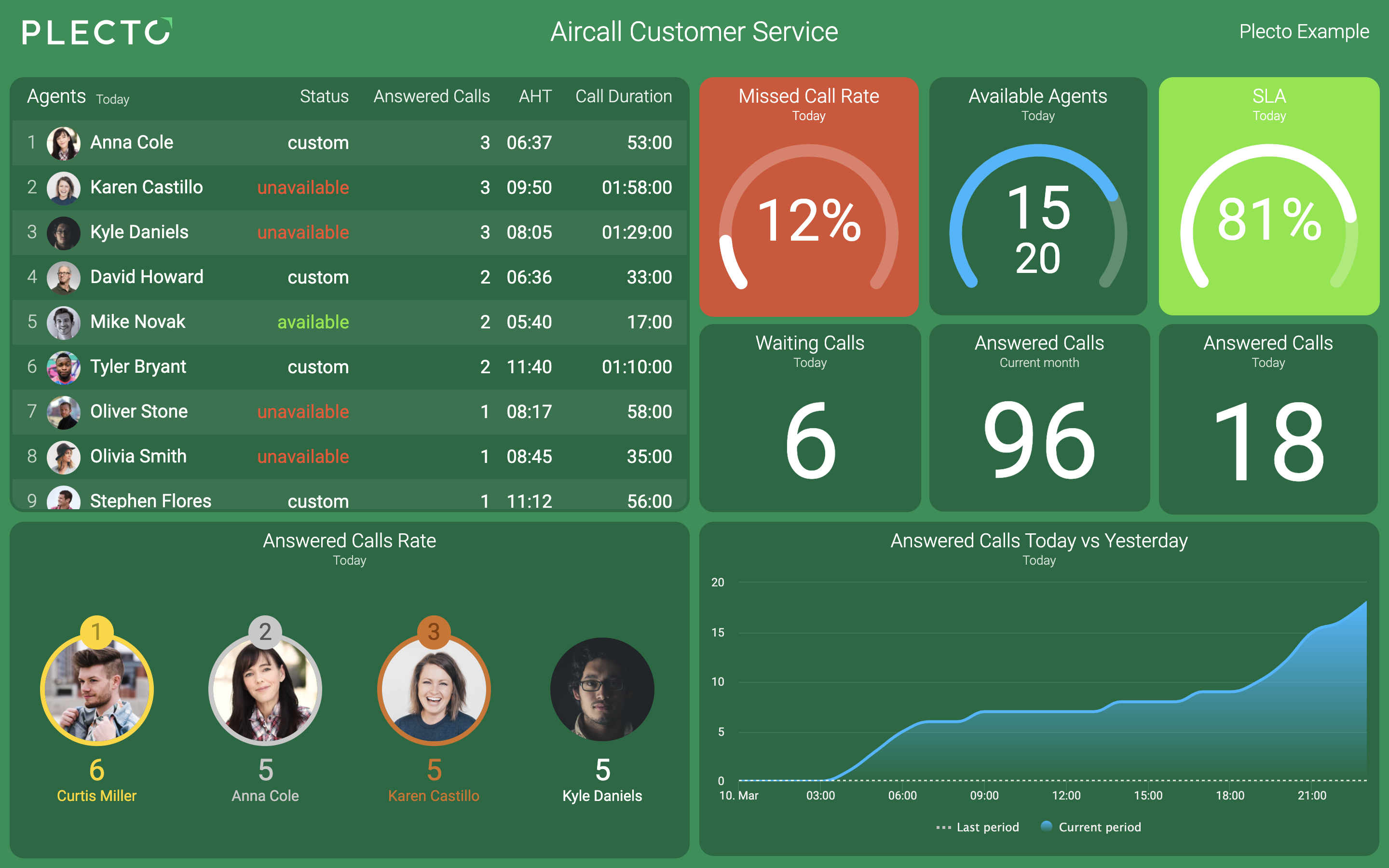Click Olivia Smith's unavailable status
This screenshot has width=1389, height=868.
click(303, 456)
